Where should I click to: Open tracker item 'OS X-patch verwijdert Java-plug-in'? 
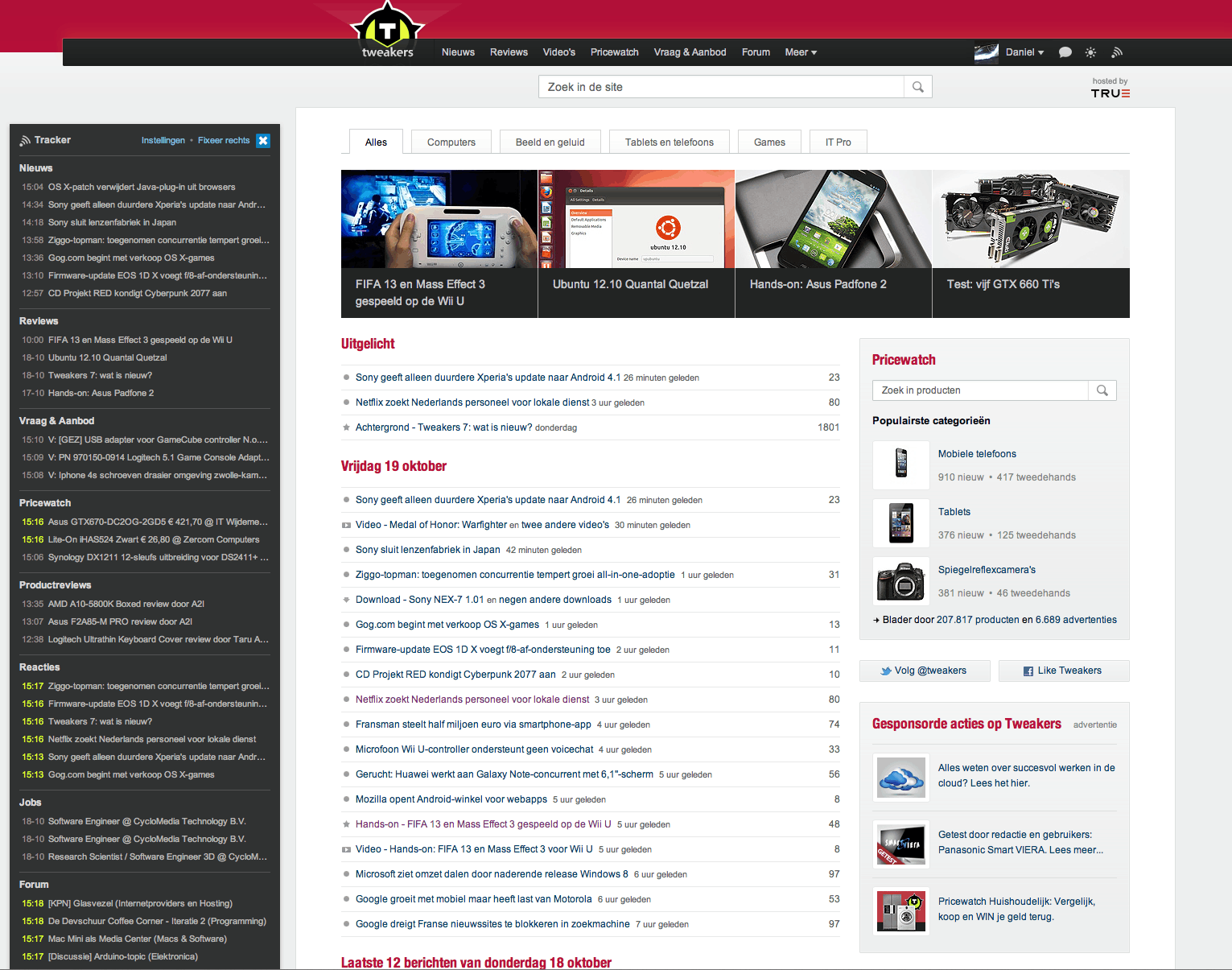[x=142, y=187]
